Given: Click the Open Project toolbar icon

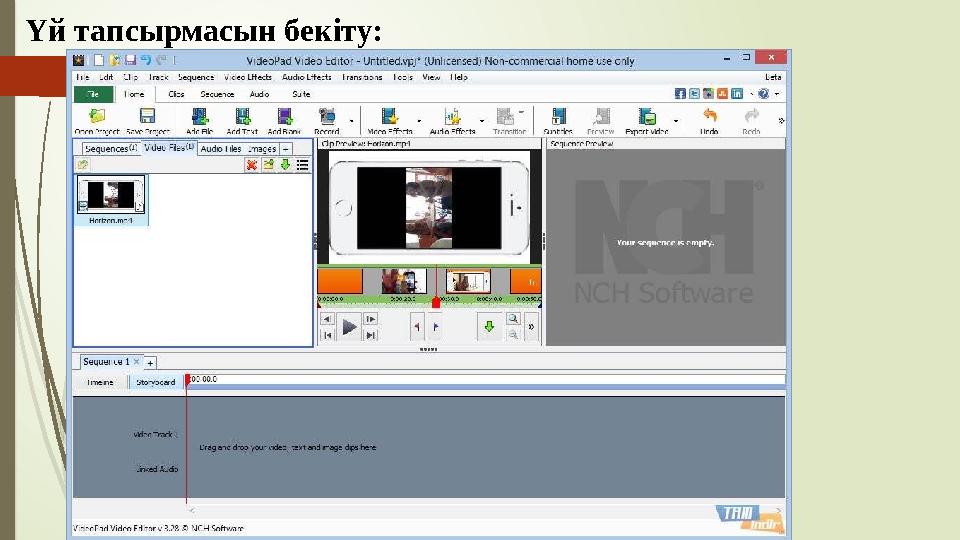Looking at the screenshot, I should 97,116.
